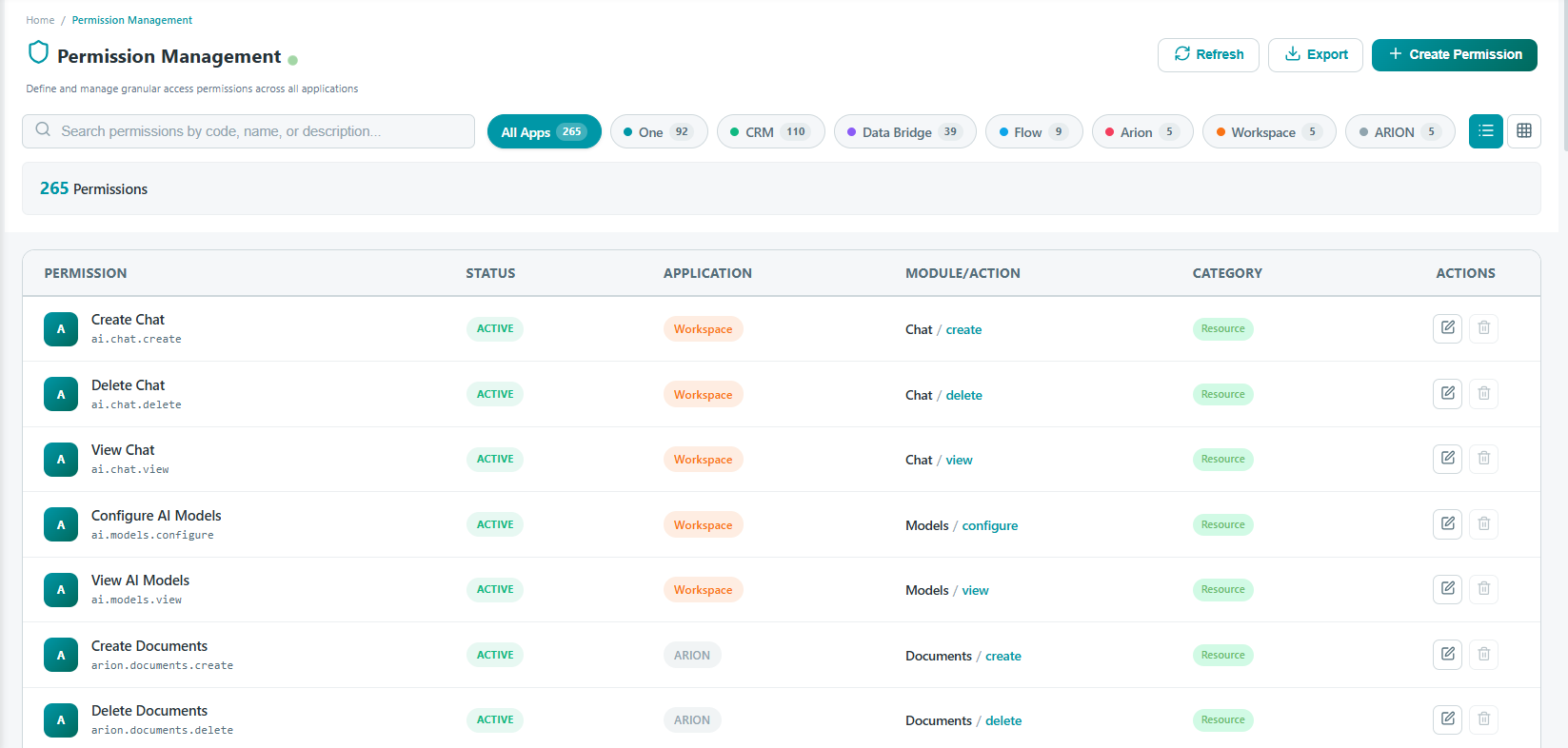Delete the View Chat permission

tap(1483, 459)
